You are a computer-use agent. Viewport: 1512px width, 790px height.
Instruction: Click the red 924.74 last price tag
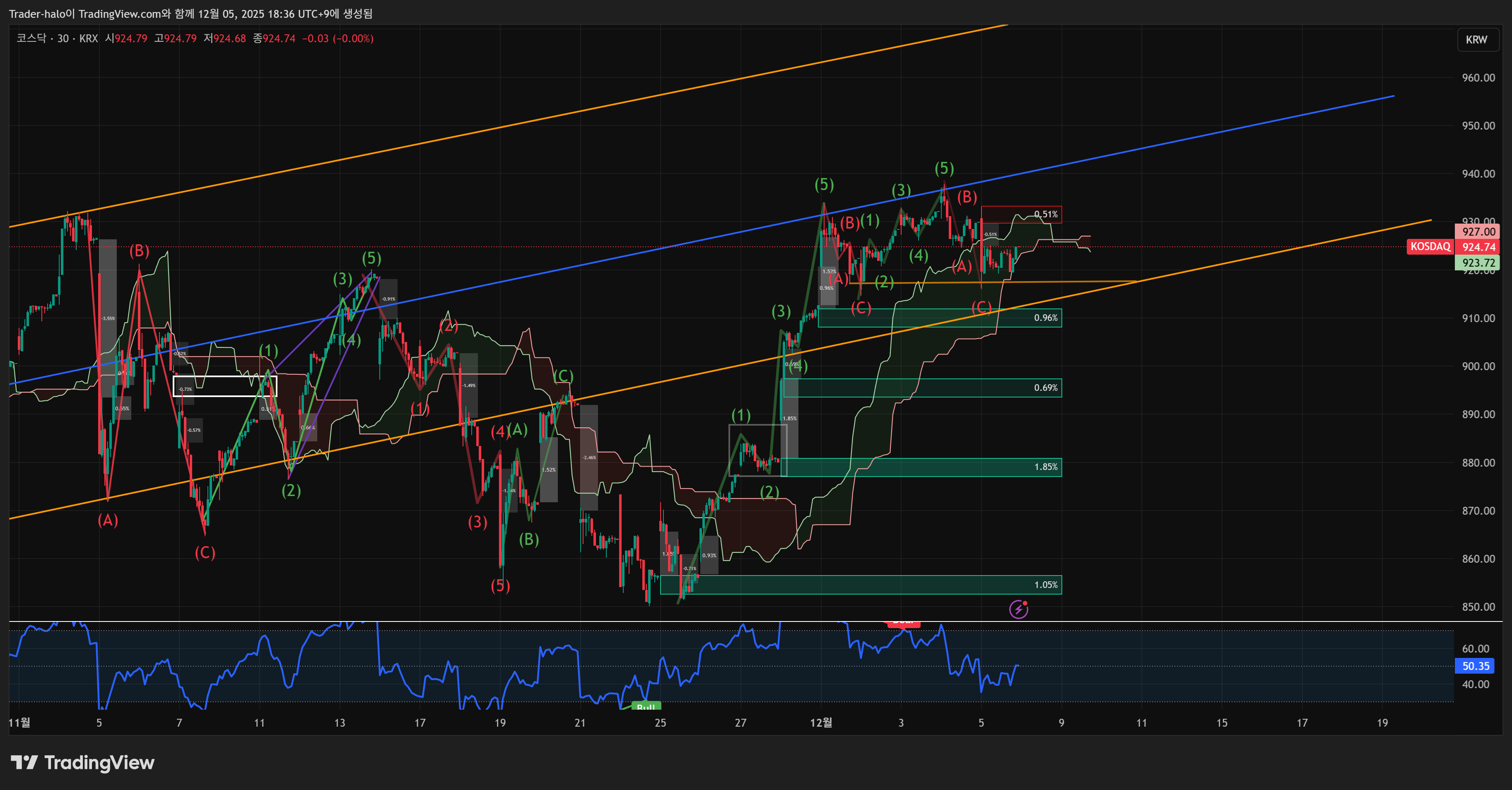[x=1478, y=246]
